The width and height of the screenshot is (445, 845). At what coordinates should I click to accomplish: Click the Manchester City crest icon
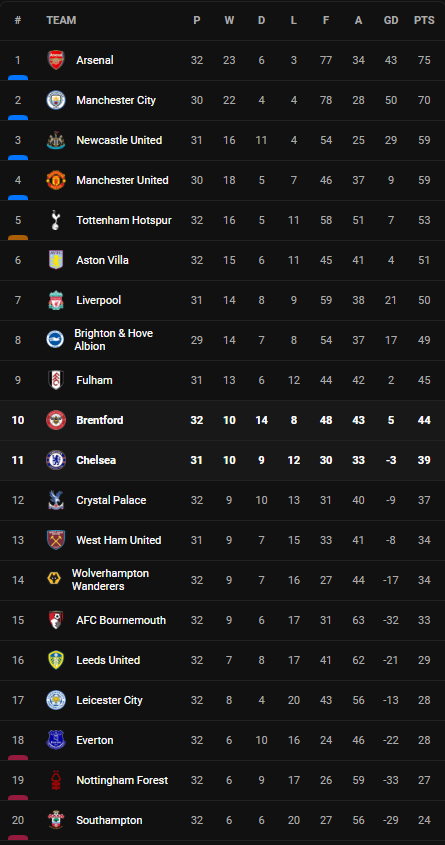(x=56, y=100)
